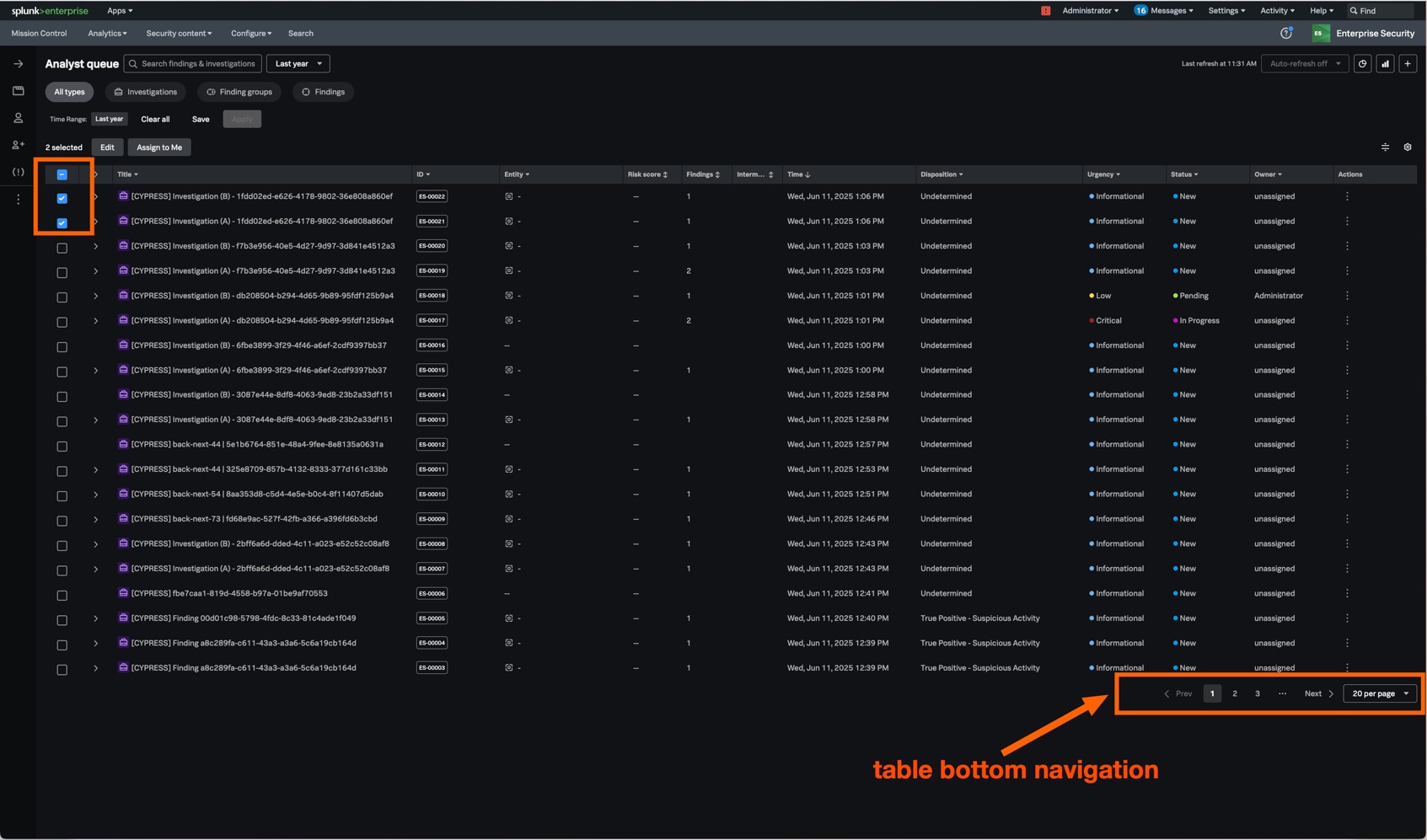Viewport: 1427px width, 840px height.
Task: Click Clear all filters
Action: pyautogui.click(x=155, y=119)
